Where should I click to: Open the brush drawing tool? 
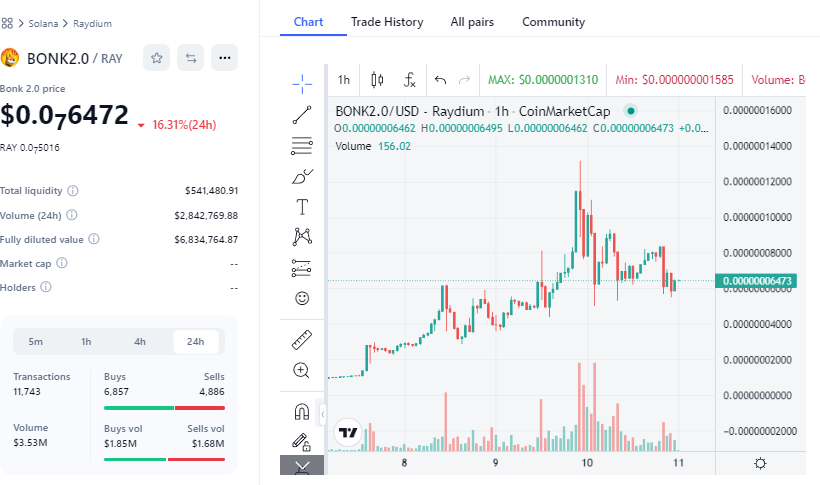click(x=302, y=176)
